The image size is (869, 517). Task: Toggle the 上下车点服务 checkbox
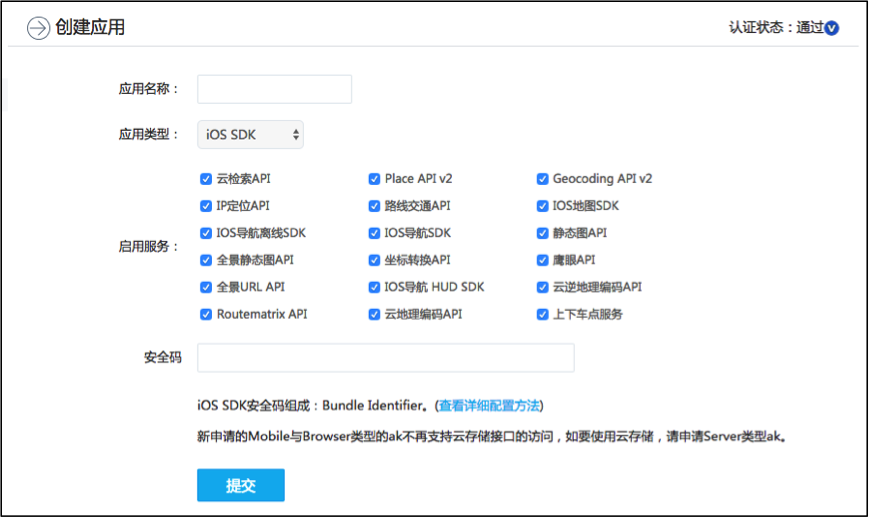tap(543, 314)
